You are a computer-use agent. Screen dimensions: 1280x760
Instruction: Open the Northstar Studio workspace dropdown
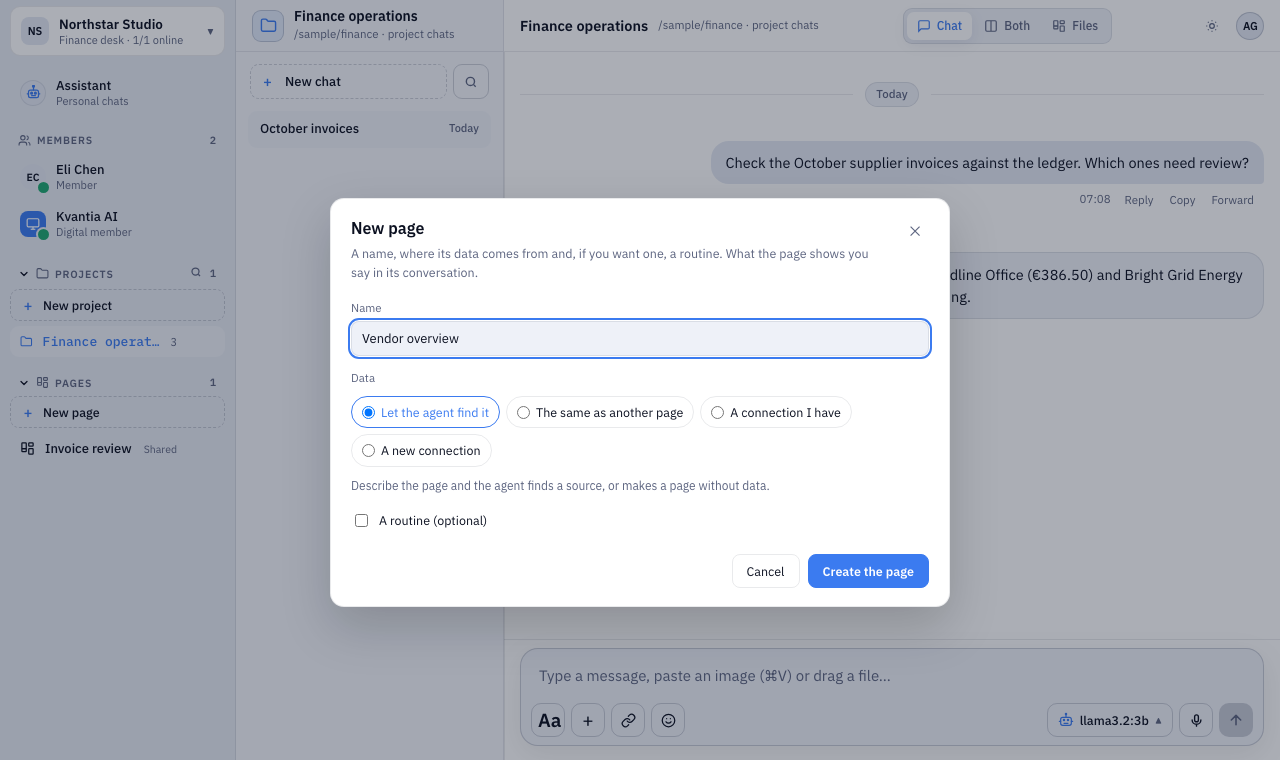point(117,31)
